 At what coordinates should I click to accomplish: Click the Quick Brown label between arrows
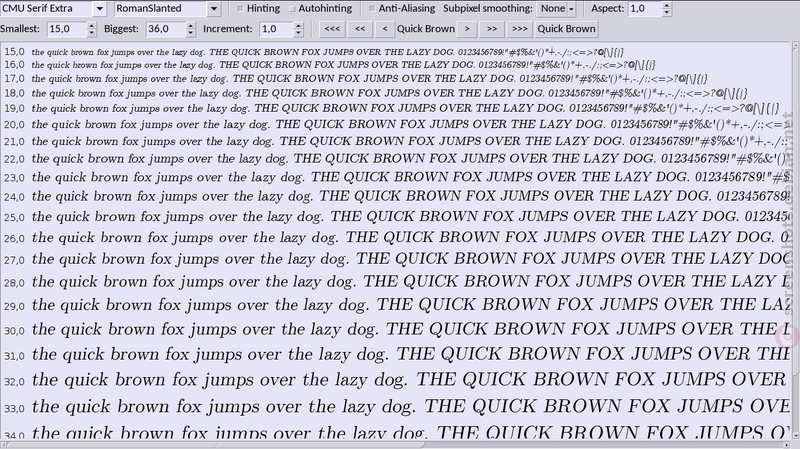pyautogui.click(x=426, y=29)
